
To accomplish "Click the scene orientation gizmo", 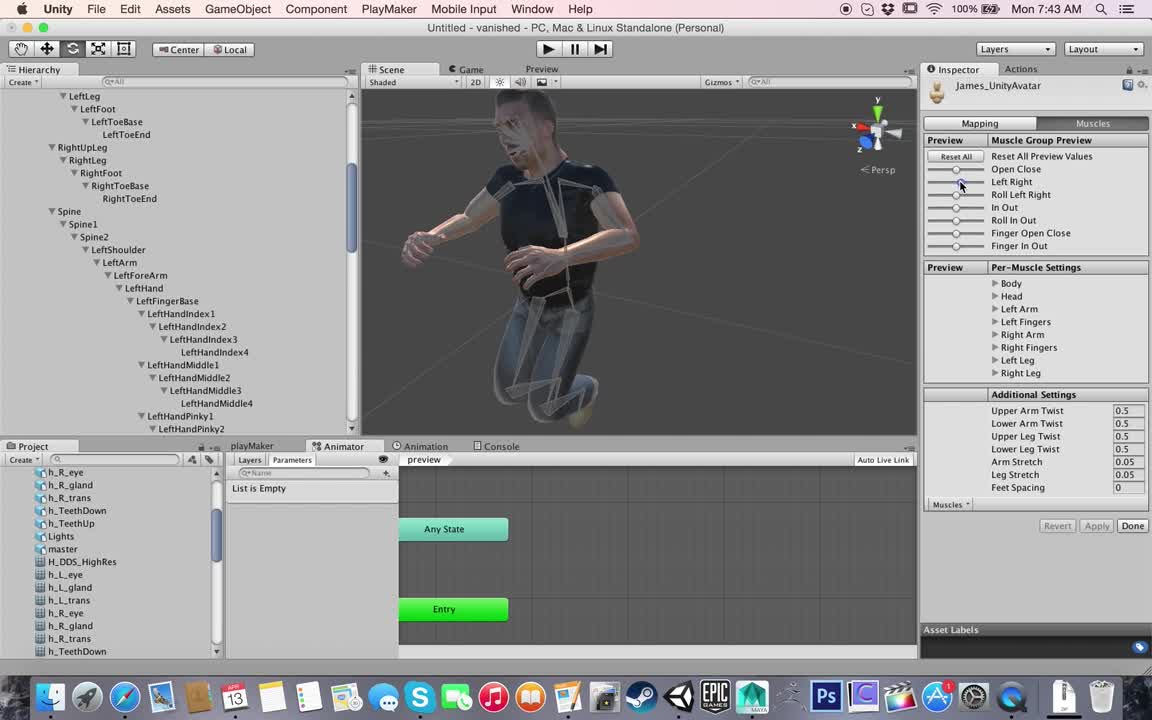I will [x=877, y=131].
